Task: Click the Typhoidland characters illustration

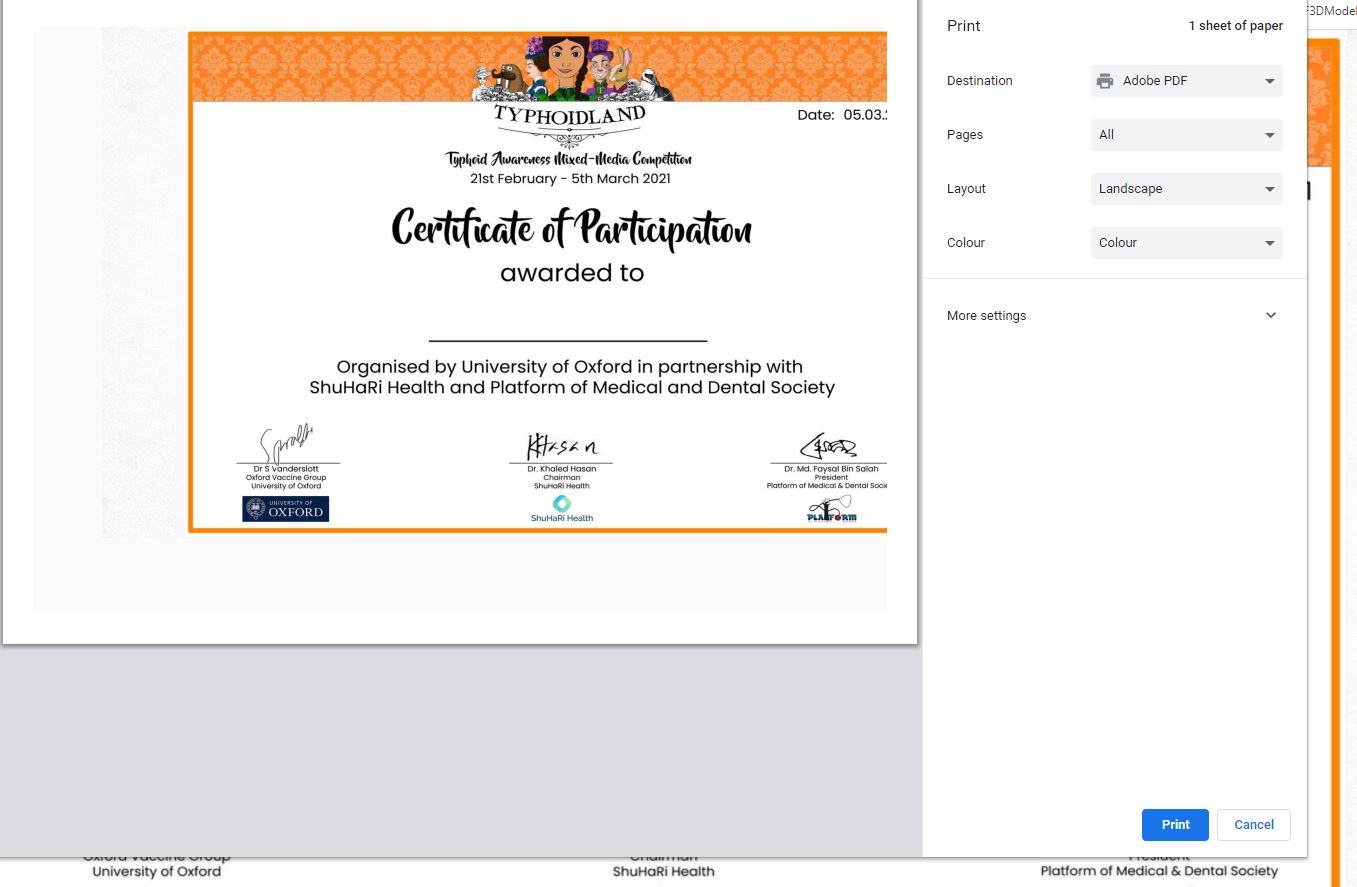Action: [571, 68]
